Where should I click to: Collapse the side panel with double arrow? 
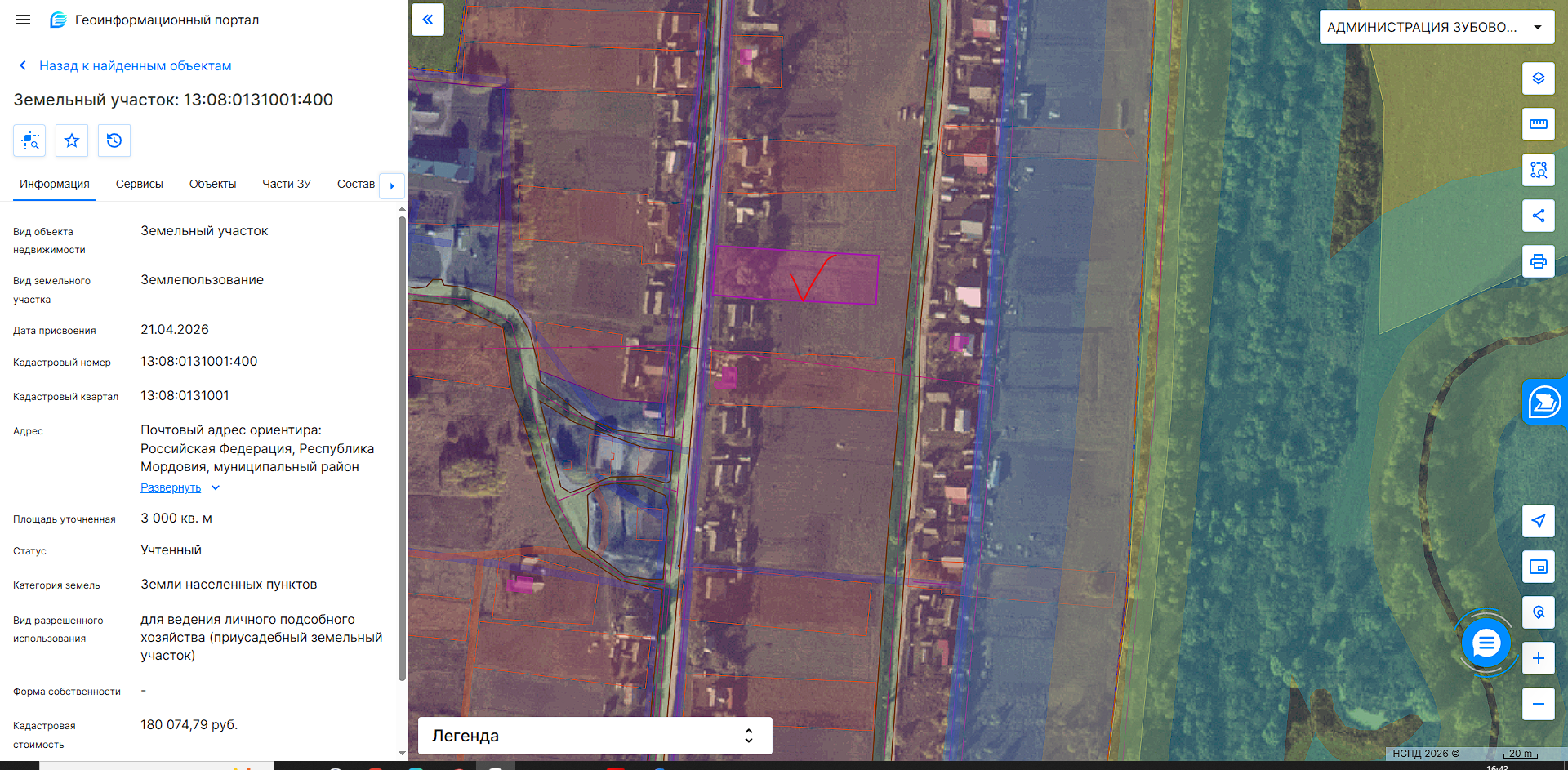pos(428,20)
